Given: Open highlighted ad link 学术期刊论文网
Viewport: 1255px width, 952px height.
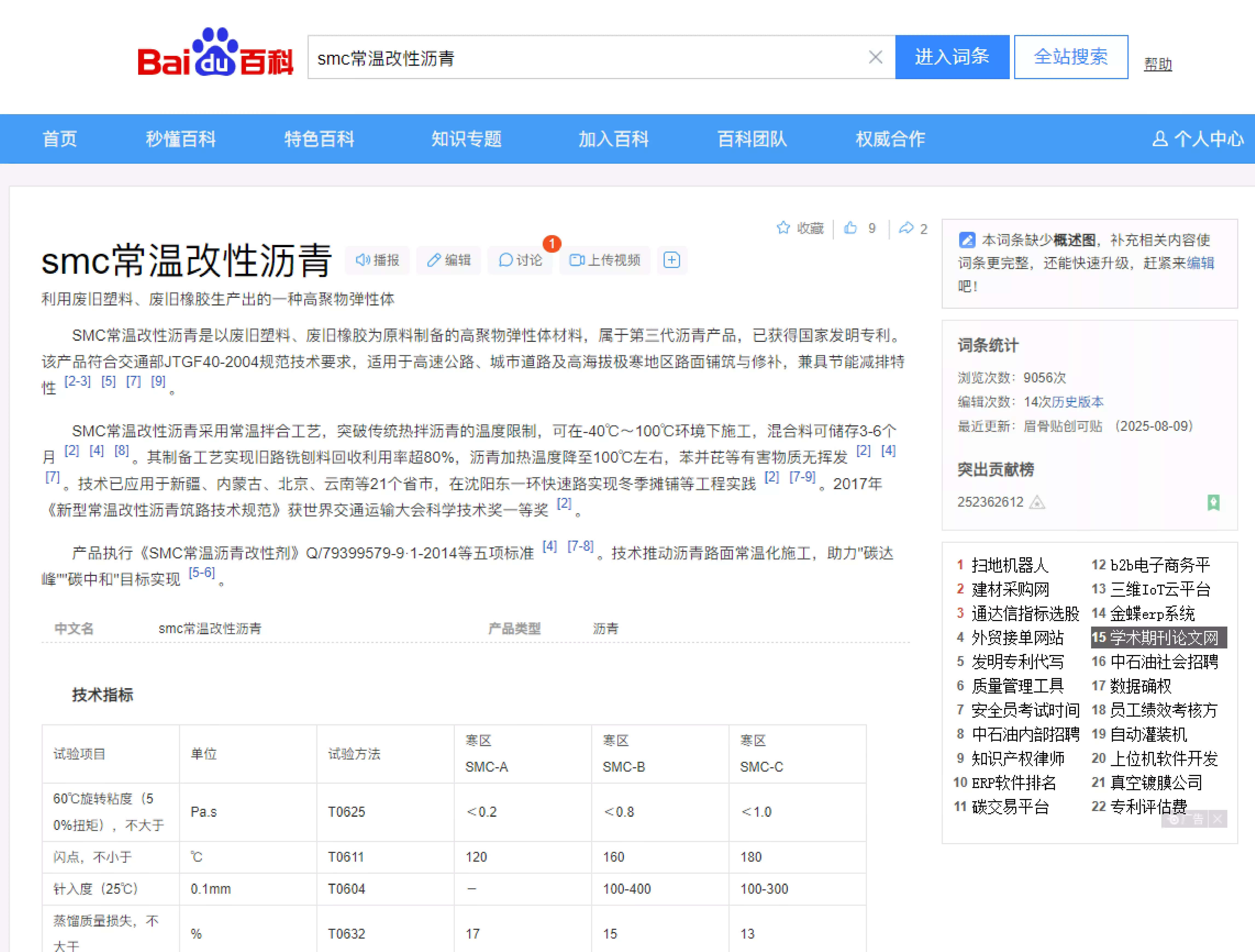Looking at the screenshot, I should tap(1164, 638).
